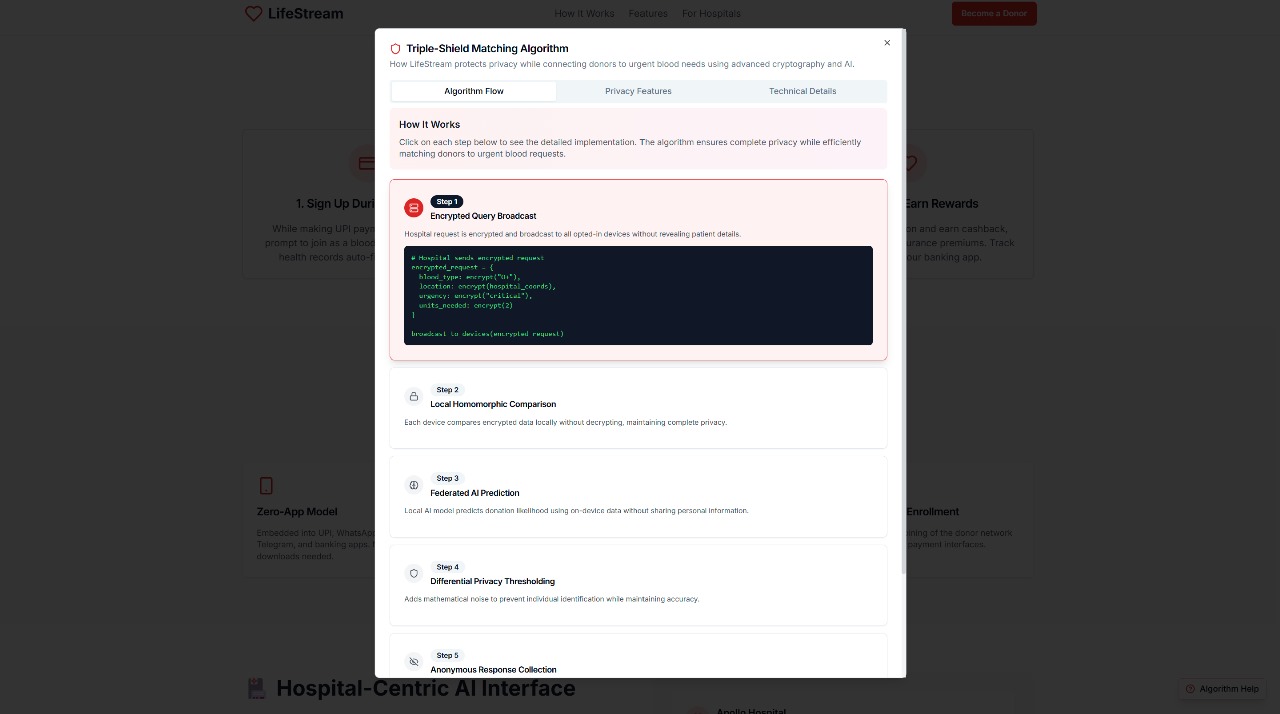Screen dimensions: 1280x714
Task: Expand the Local Homomorphic Comparison step
Action: coord(638,408)
